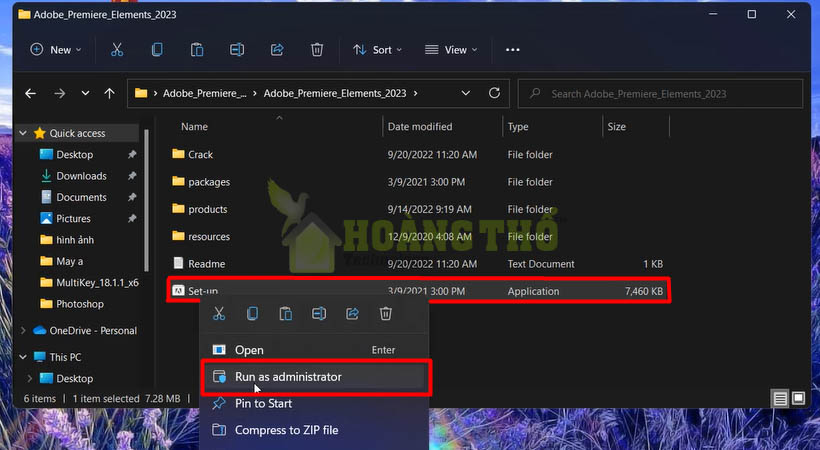The width and height of the screenshot is (820, 450).
Task: Select Downloads in Quick access
Action: (81, 176)
